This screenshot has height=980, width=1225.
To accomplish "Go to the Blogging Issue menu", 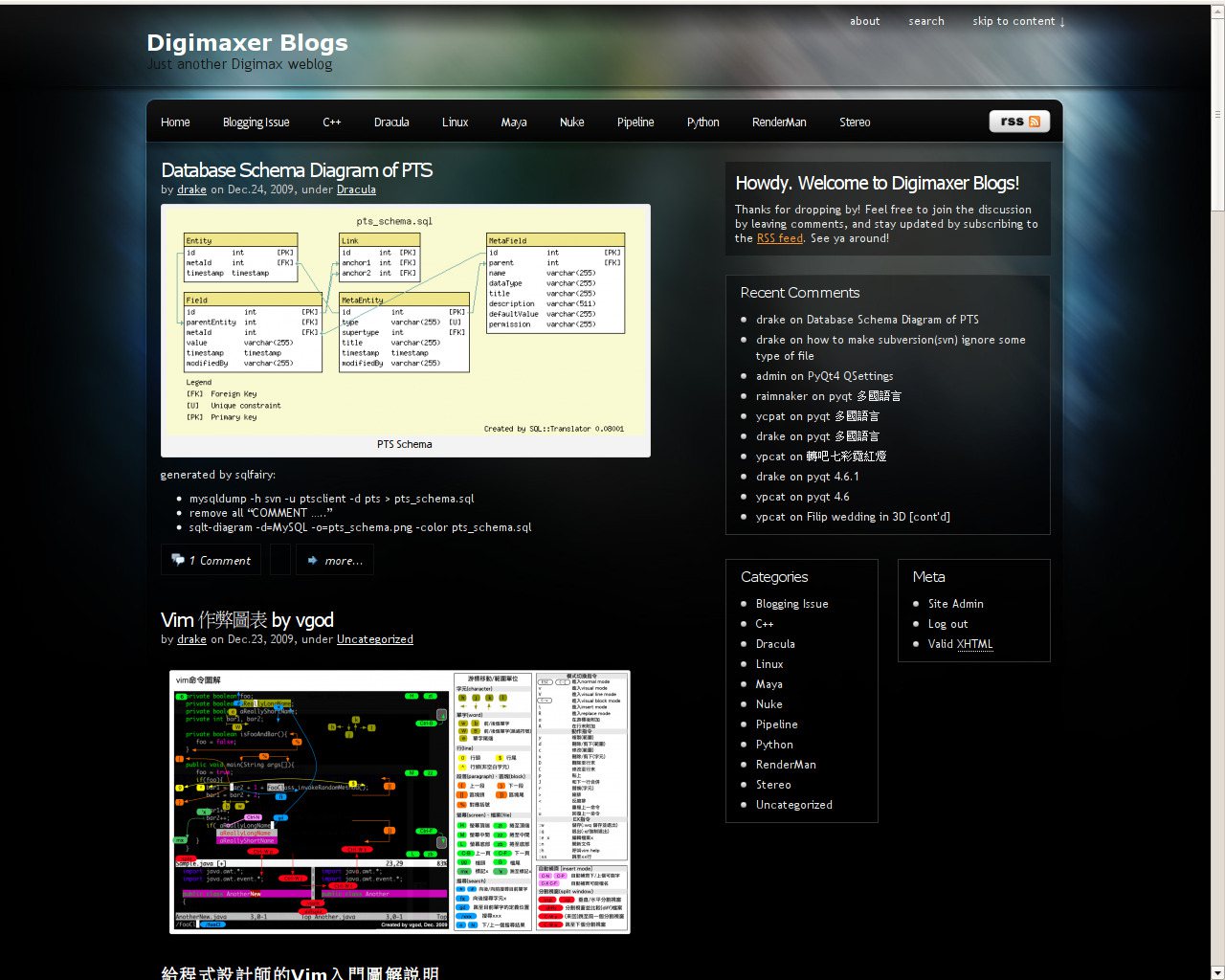I will coord(256,122).
